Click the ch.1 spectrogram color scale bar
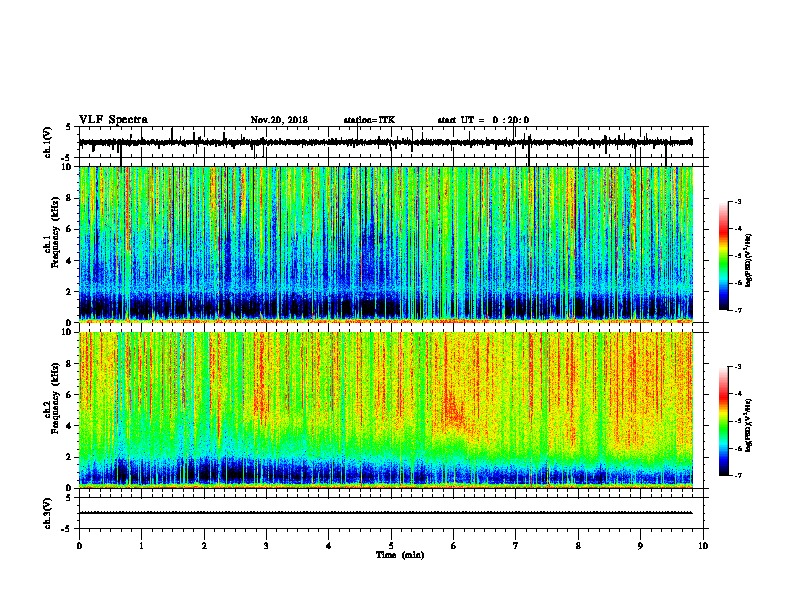Viewport: 792px width, 612px height. [x=724, y=256]
